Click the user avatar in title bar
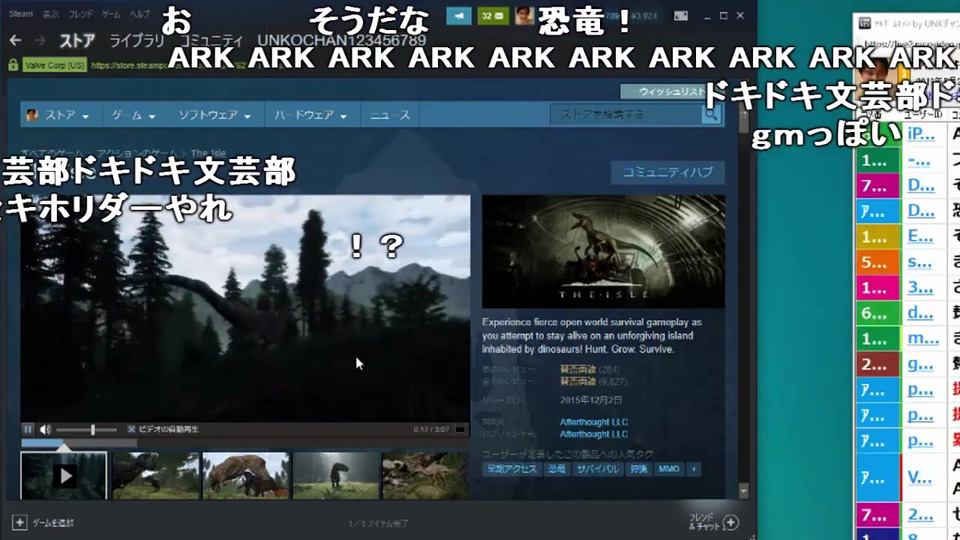Image resolution: width=960 pixels, height=540 pixels. click(x=524, y=16)
